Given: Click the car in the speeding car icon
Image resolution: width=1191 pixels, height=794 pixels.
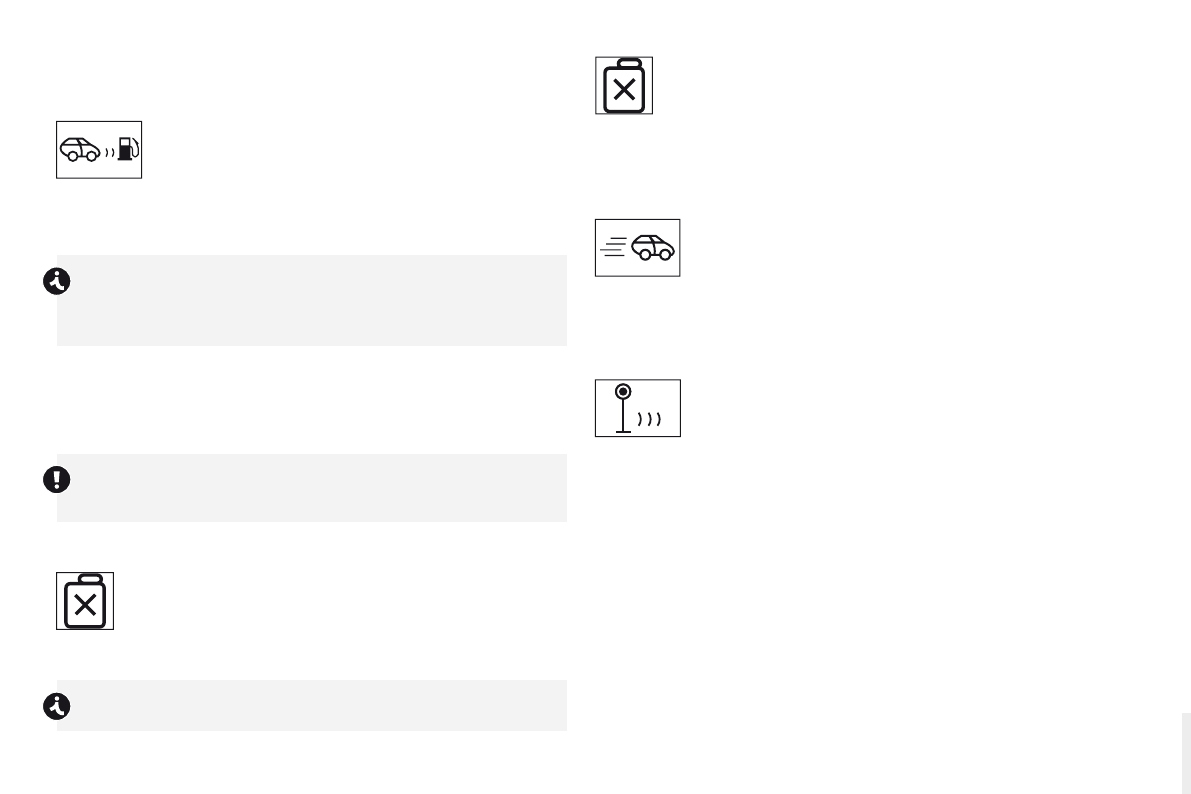Looking at the screenshot, I should pos(653,248).
